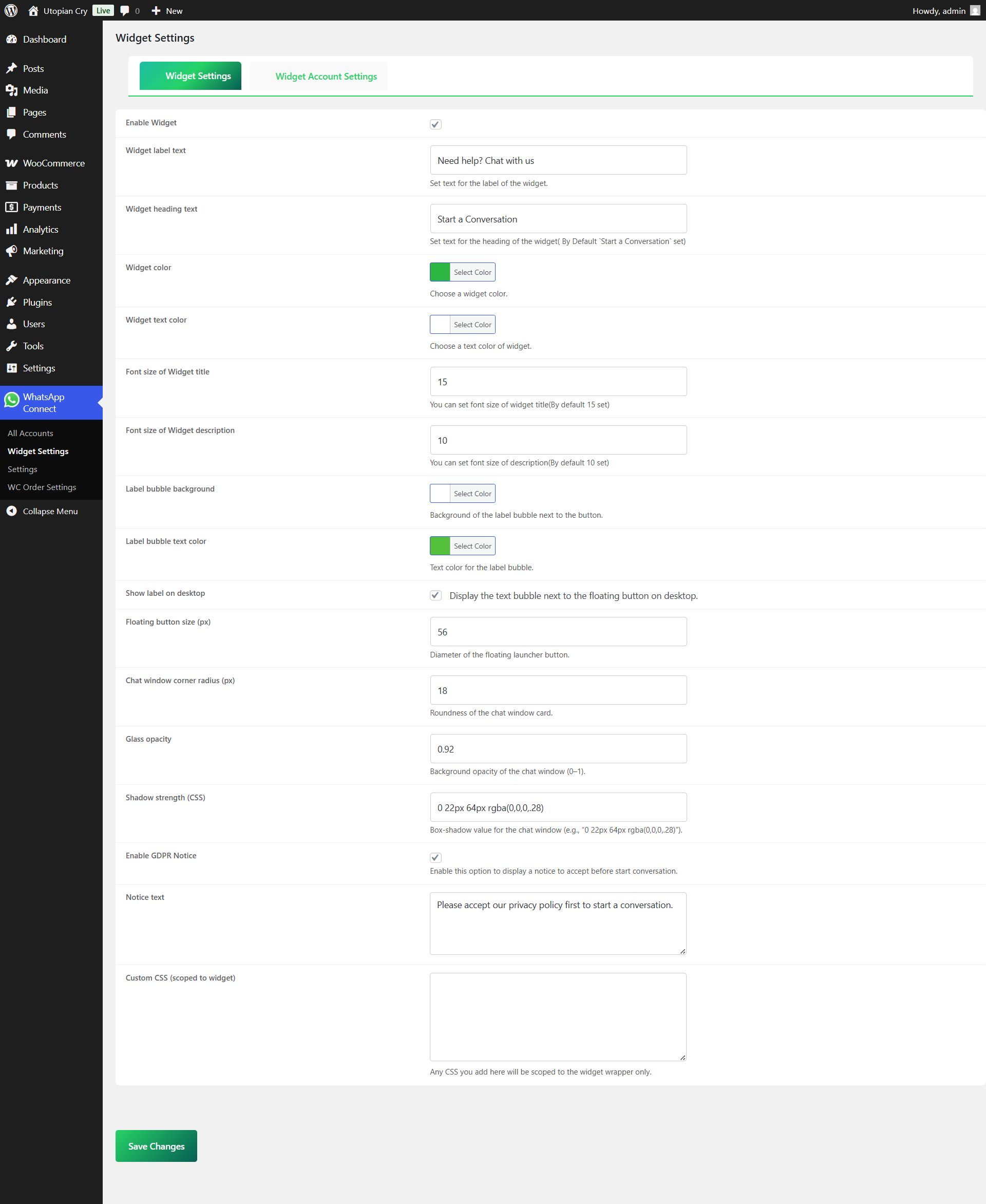Open the Dashboard menu icon

[x=11, y=39]
